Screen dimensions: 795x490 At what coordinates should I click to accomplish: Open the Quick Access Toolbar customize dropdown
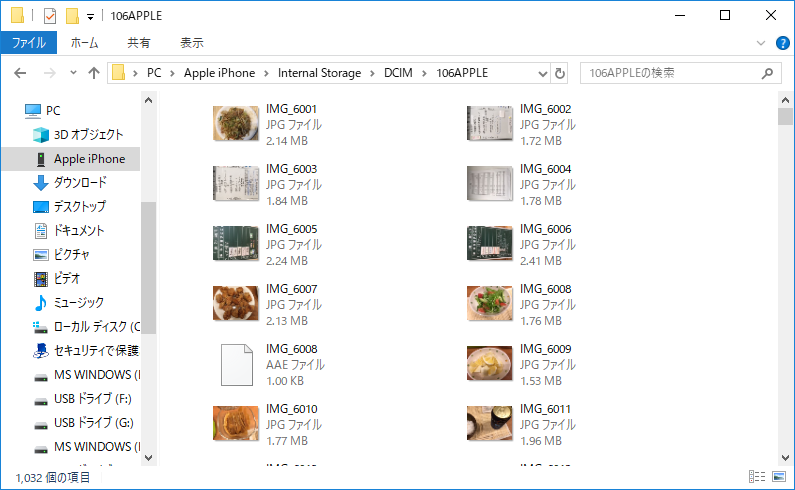click(x=90, y=17)
